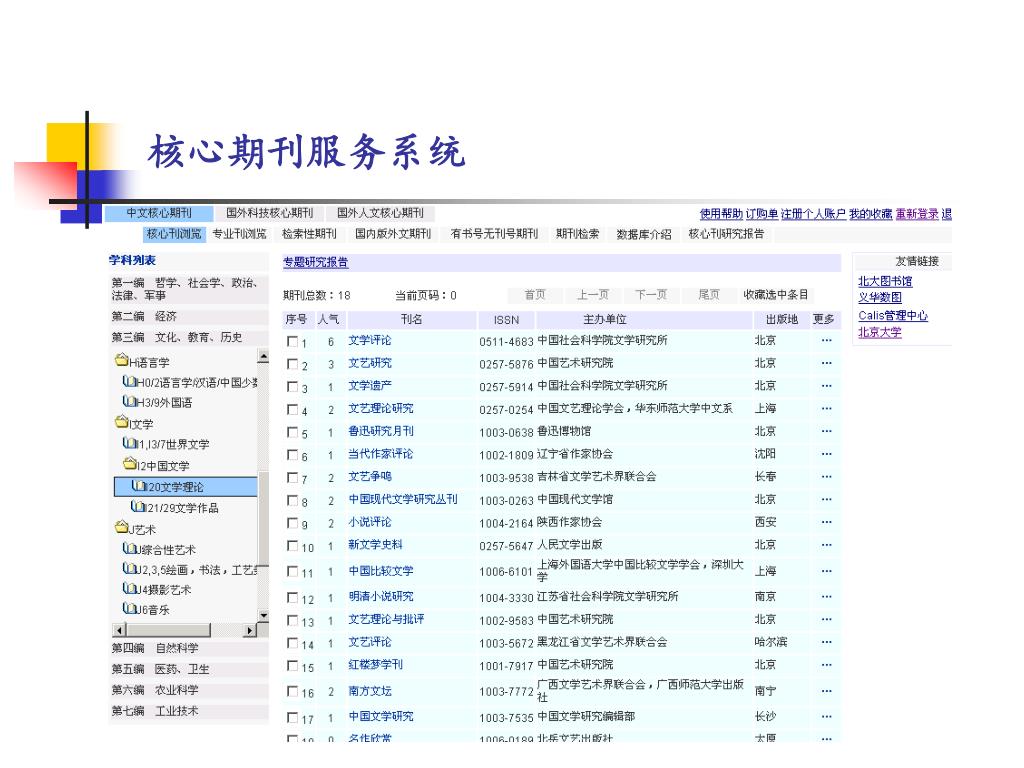The image size is (1024, 768).
Task: Open the 专业刊浏览 submenu
Action: click(x=240, y=234)
